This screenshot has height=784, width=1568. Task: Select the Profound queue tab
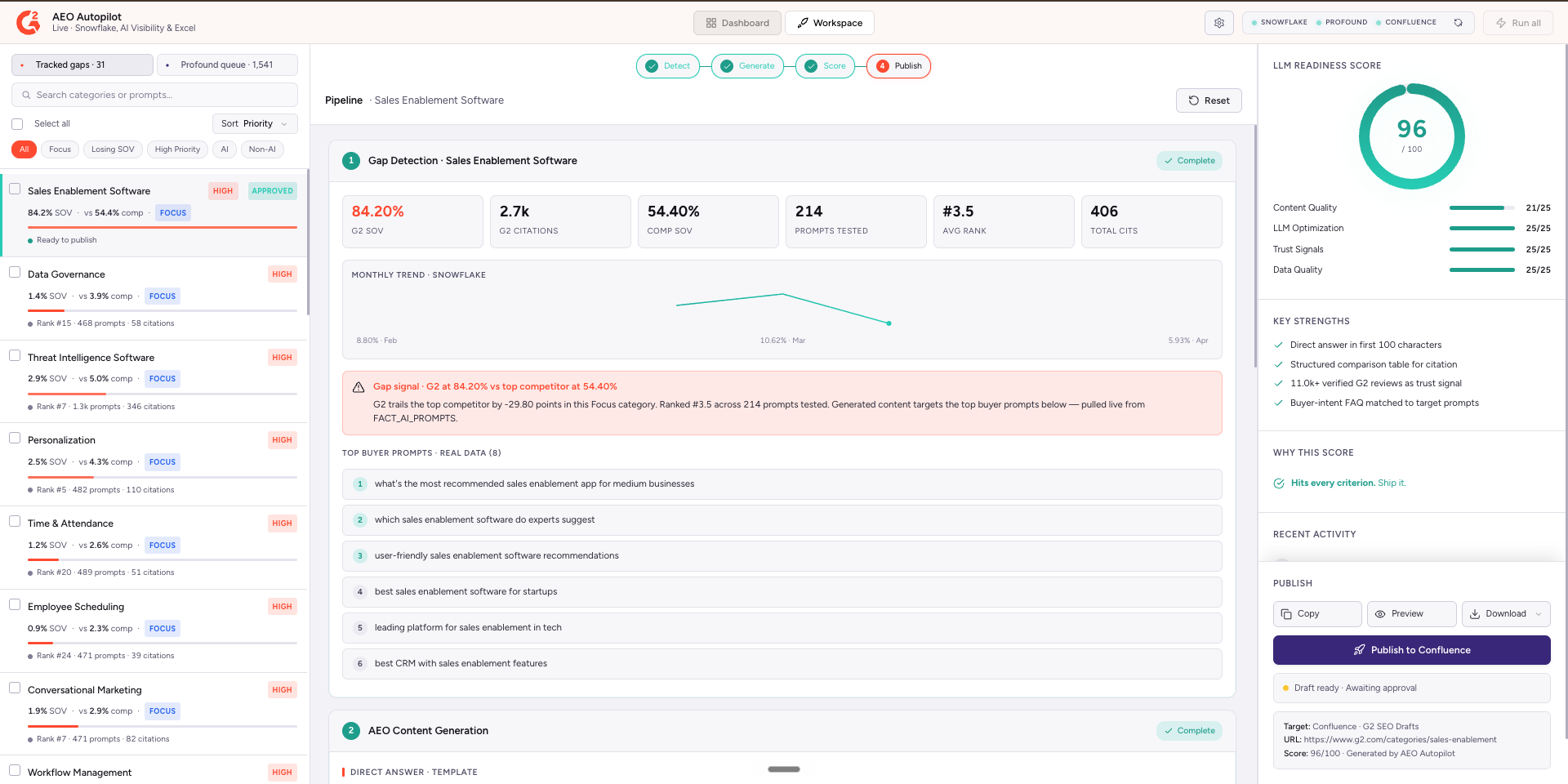click(x=227, y=65)
